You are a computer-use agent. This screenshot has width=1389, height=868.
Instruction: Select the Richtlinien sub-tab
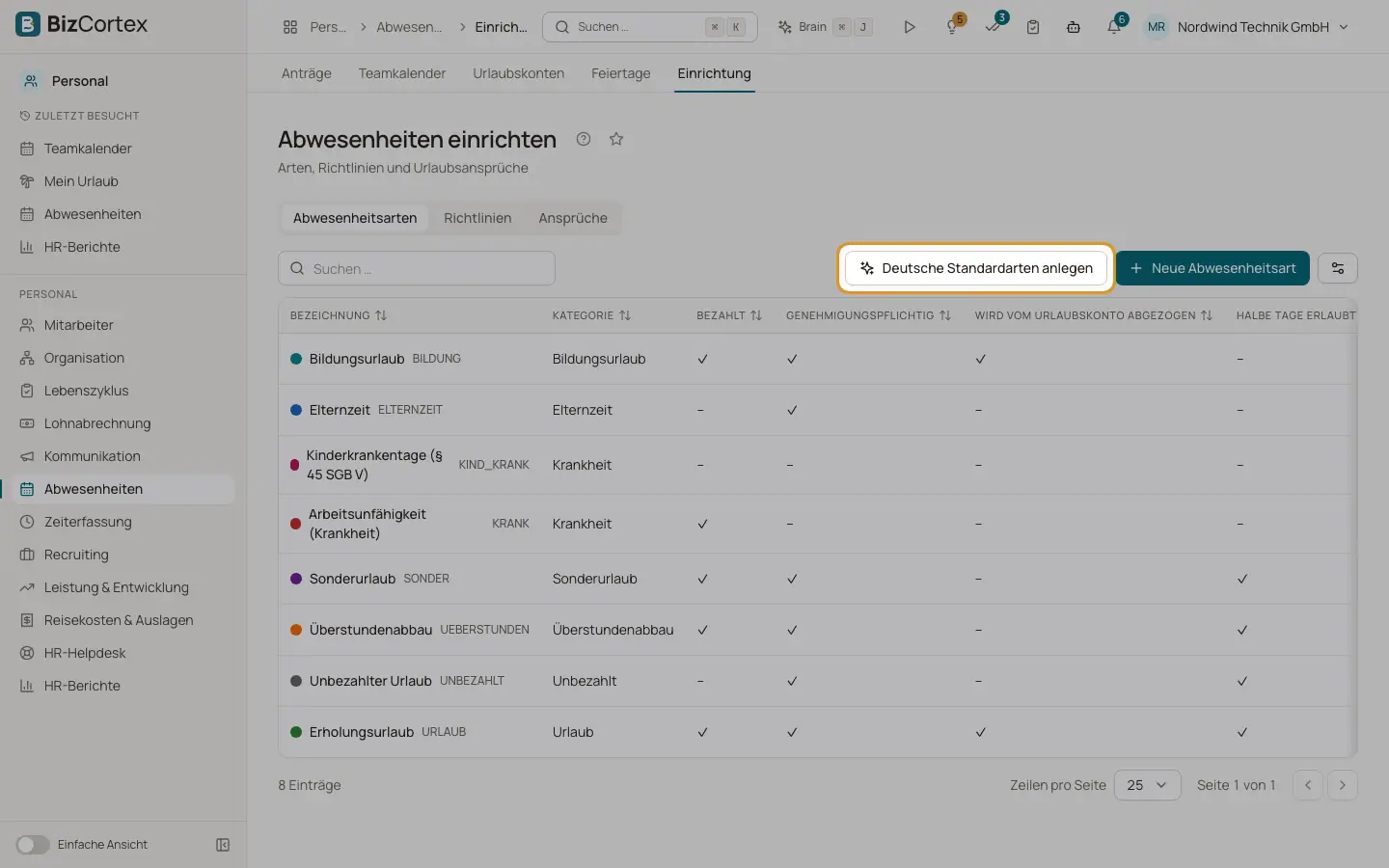coord(477,218)
